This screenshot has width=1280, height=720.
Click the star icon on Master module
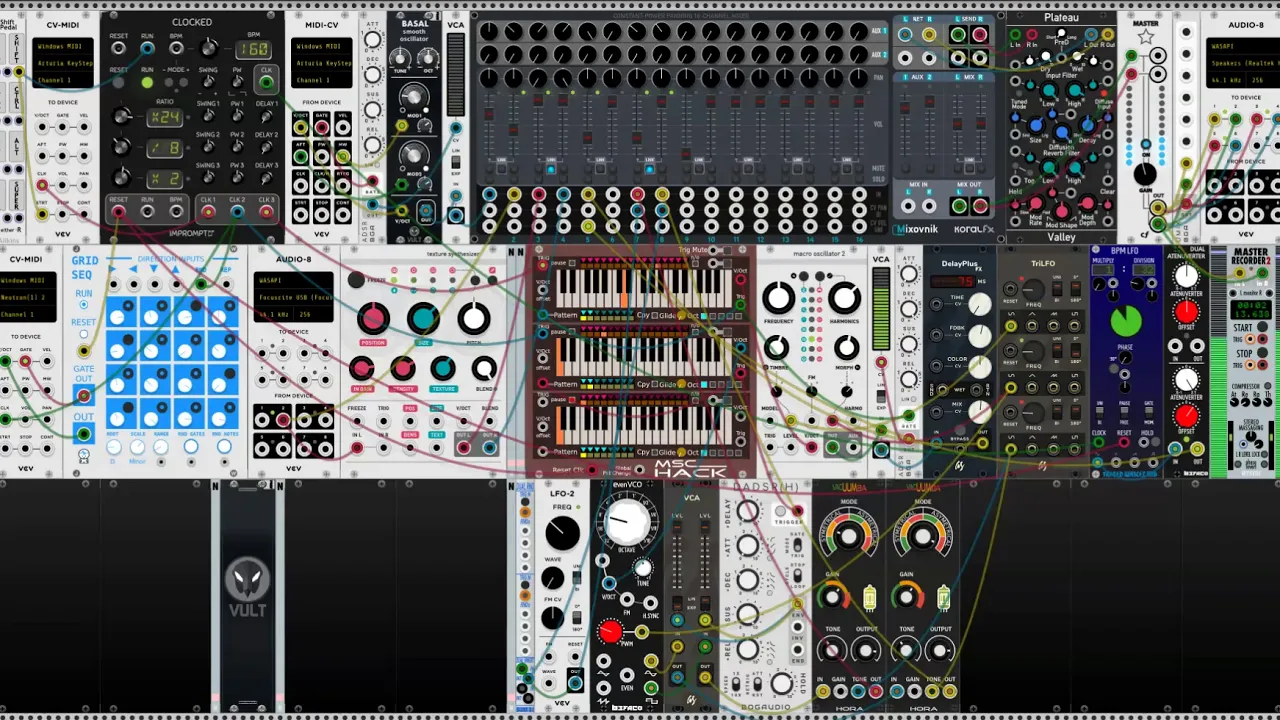tap(1146, 37)
